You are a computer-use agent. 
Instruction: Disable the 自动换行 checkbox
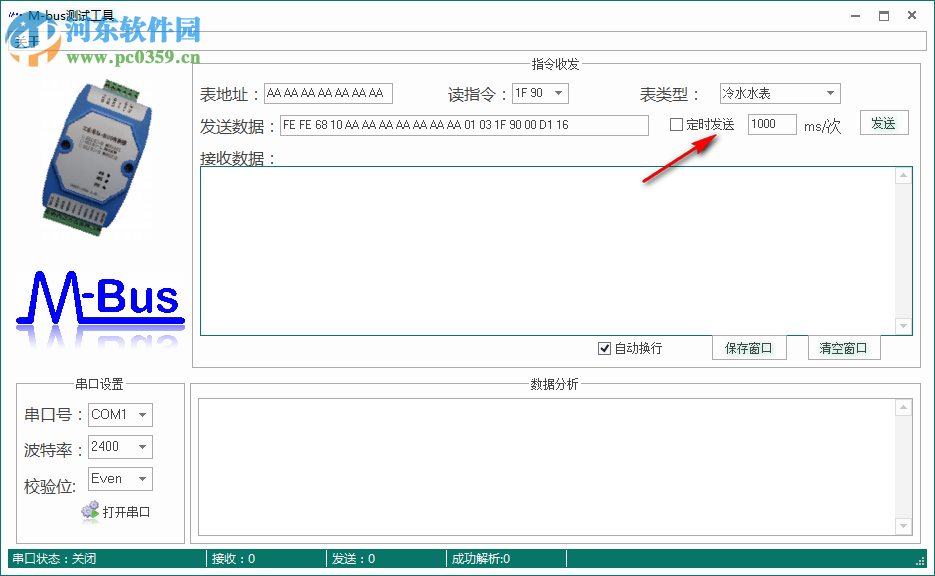(x=604, y=348)
